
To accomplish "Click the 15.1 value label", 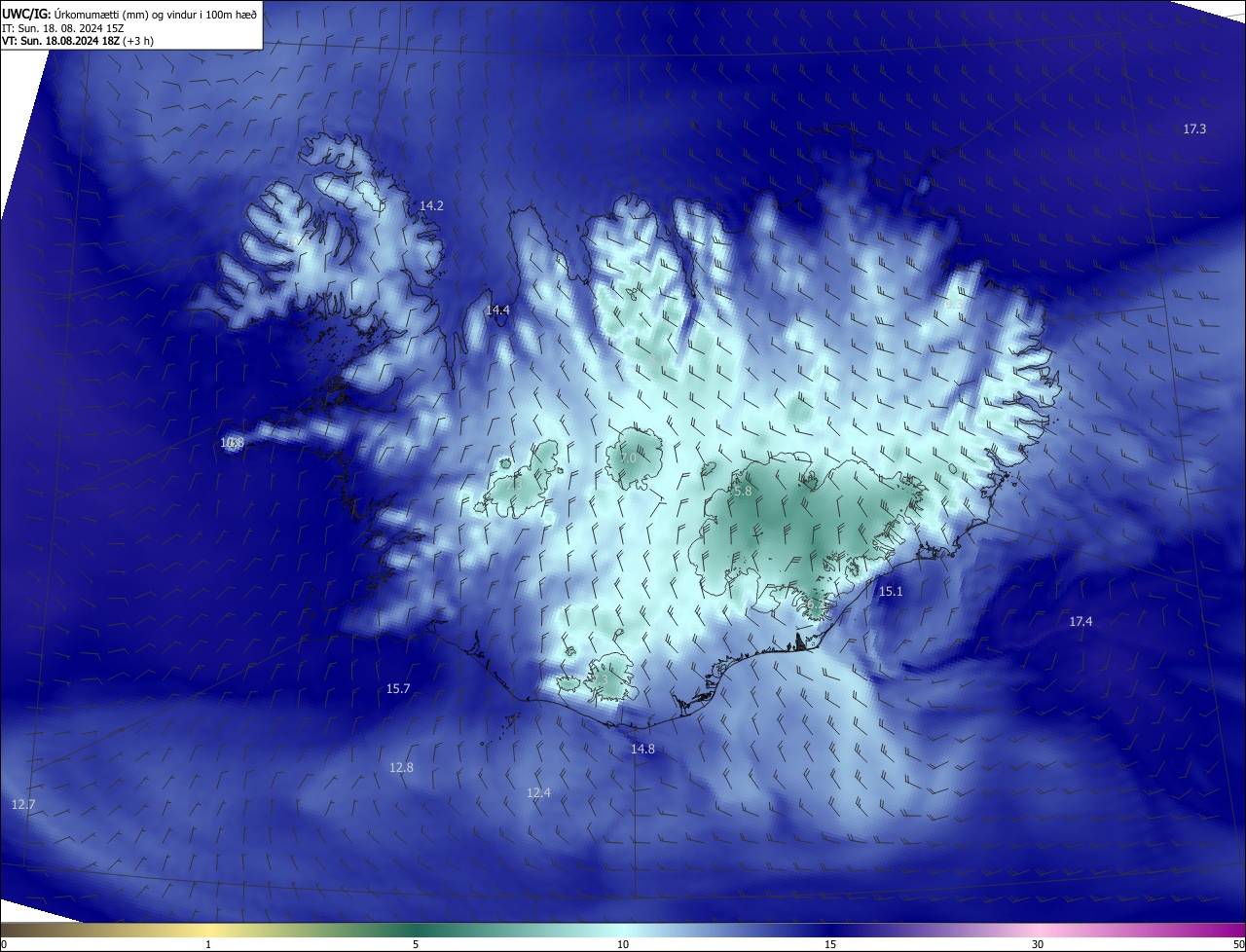I will coord(891,592).
